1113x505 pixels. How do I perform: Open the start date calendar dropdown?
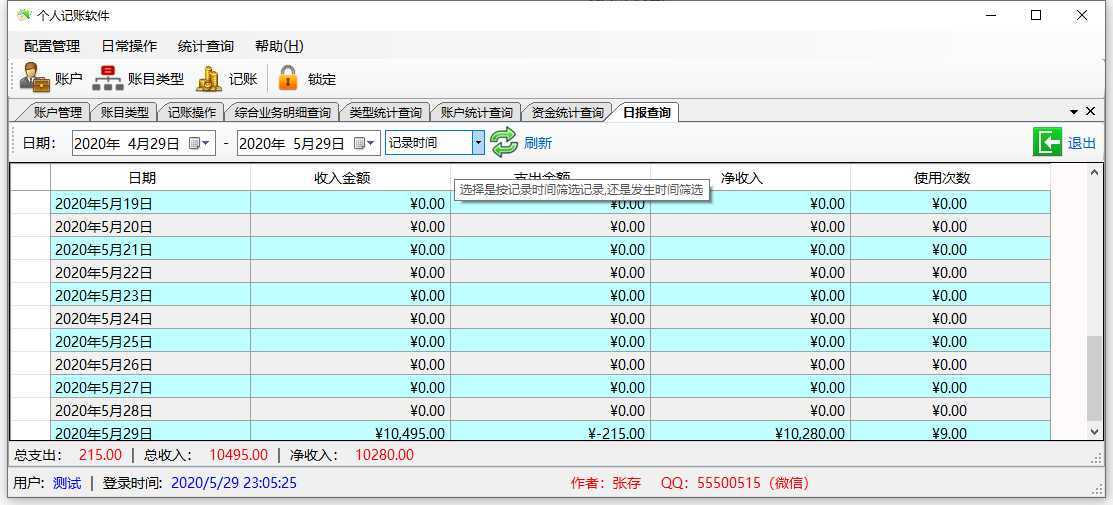point(200,143)
